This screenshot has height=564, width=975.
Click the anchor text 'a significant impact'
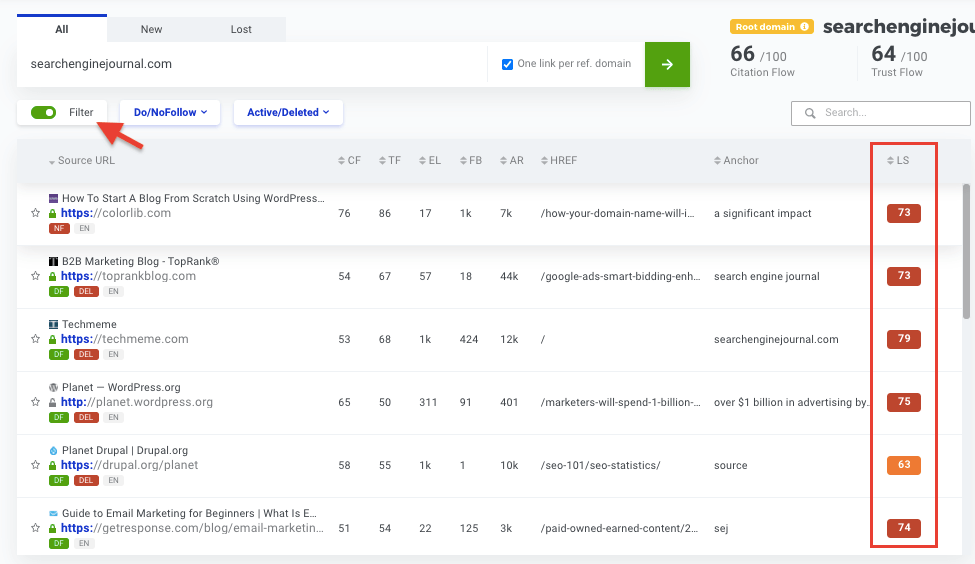762,213
